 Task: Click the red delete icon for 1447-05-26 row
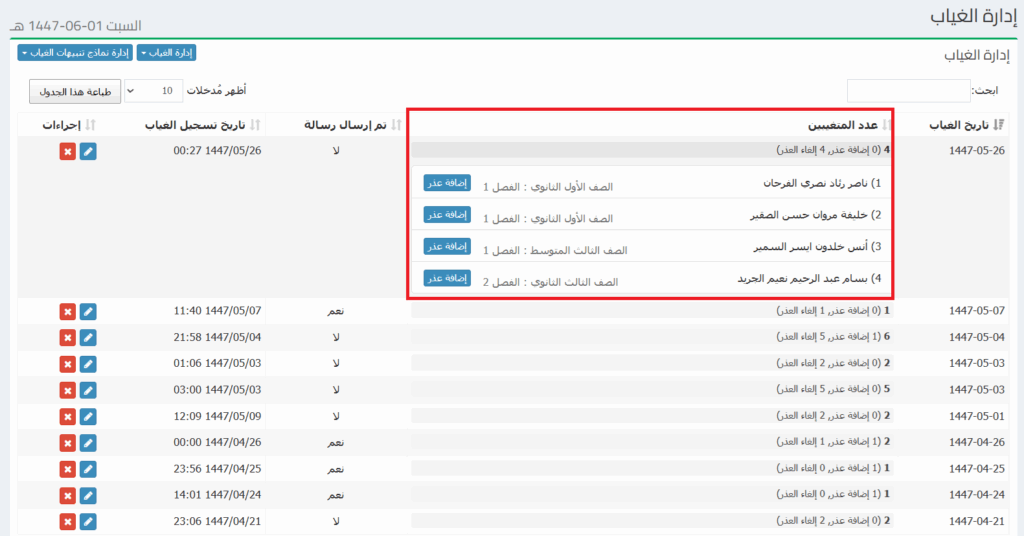67,151
